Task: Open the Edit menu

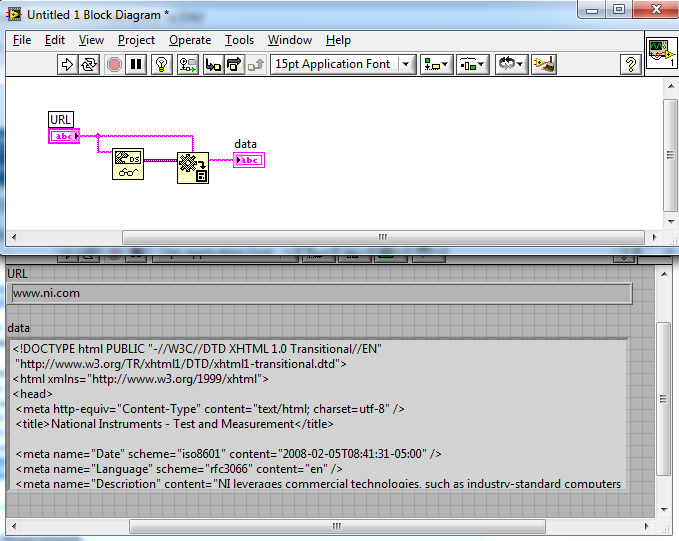Action: (x=55, y=40)
